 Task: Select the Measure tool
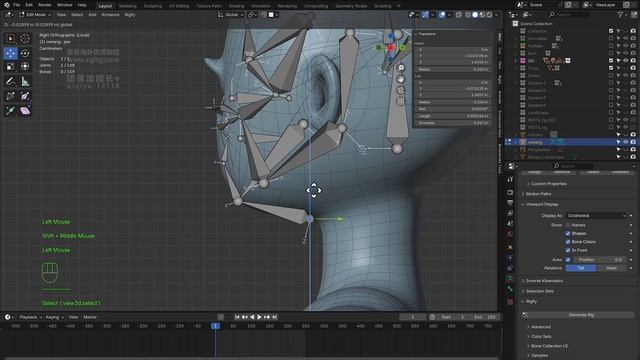point(25,81)
